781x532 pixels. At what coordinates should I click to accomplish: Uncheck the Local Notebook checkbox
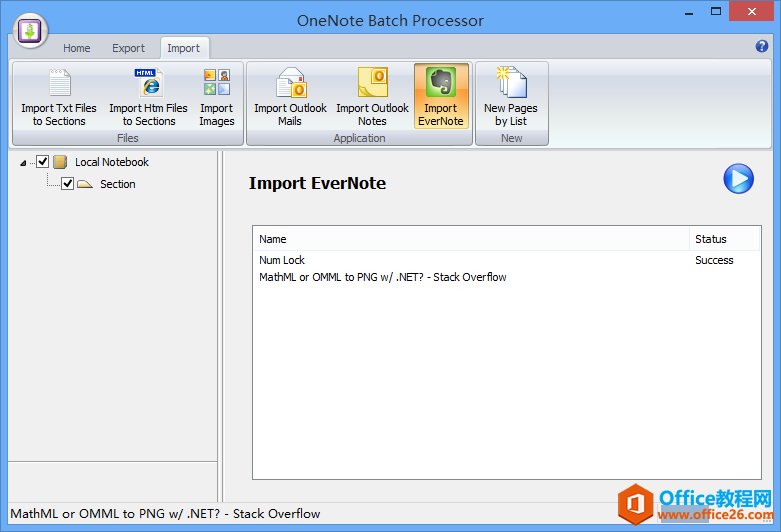click(x=42, y=161)
